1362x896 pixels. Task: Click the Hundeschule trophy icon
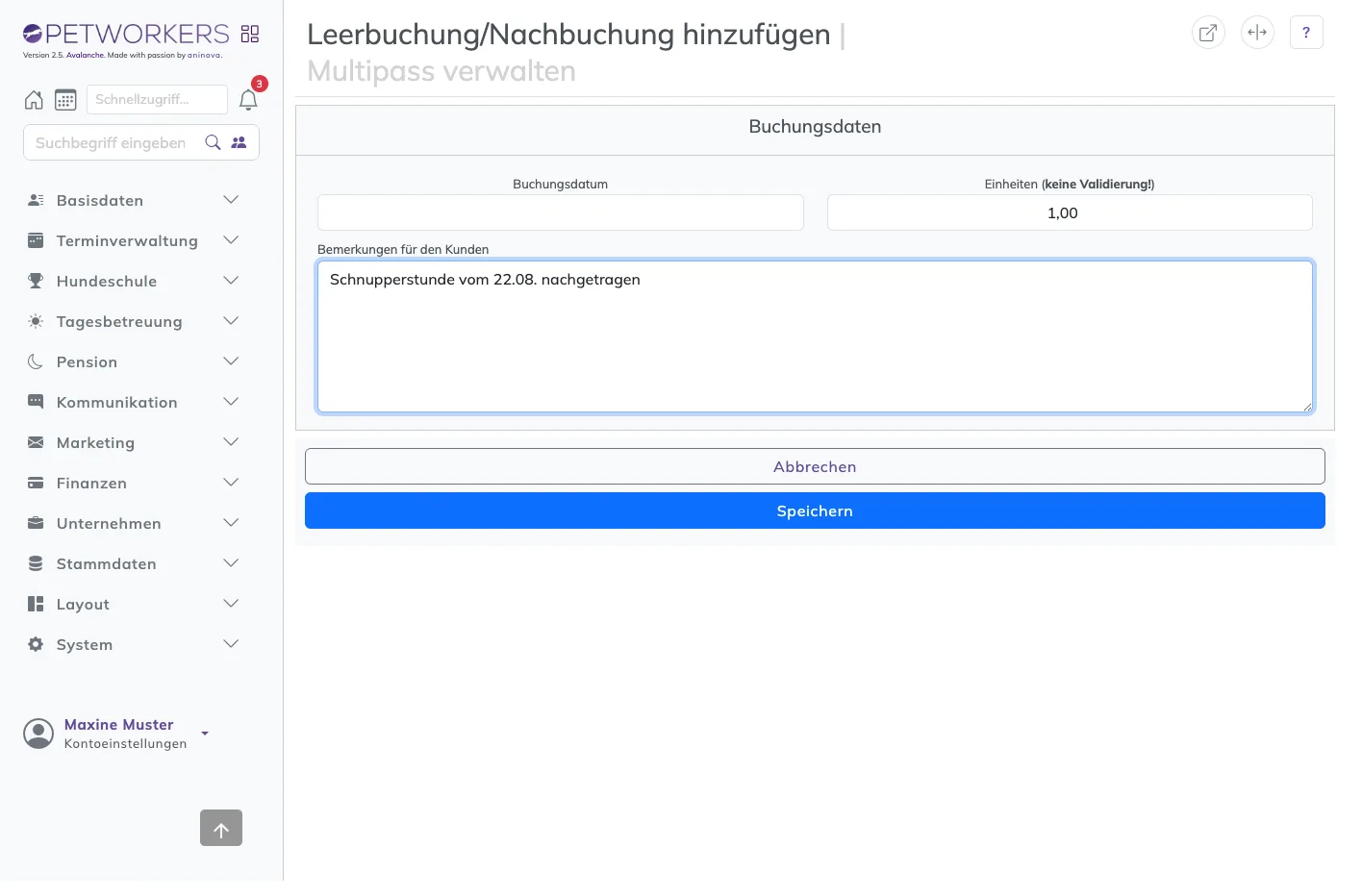36,281
